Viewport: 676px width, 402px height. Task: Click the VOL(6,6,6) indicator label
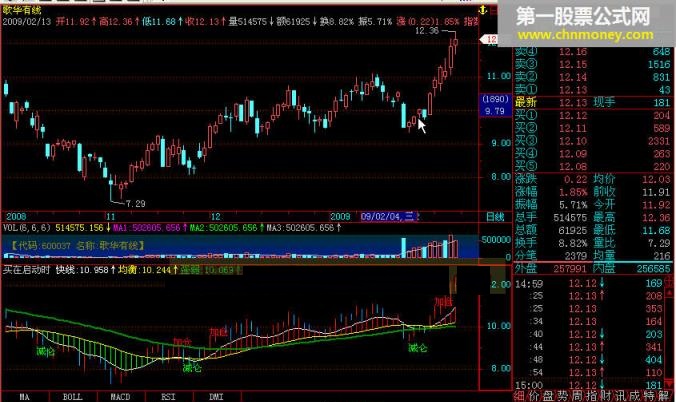click(x=27, y=228)
